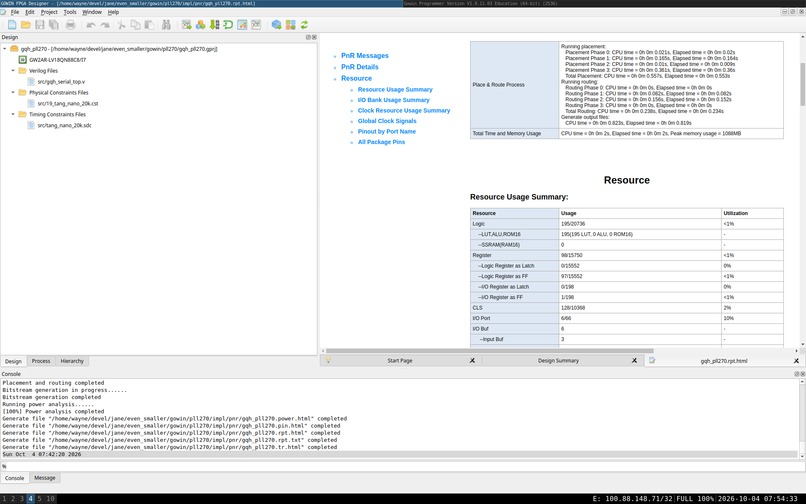Click the lightbulb icon on Start Page tab
The image size is (806, 504).
point(328,361)
